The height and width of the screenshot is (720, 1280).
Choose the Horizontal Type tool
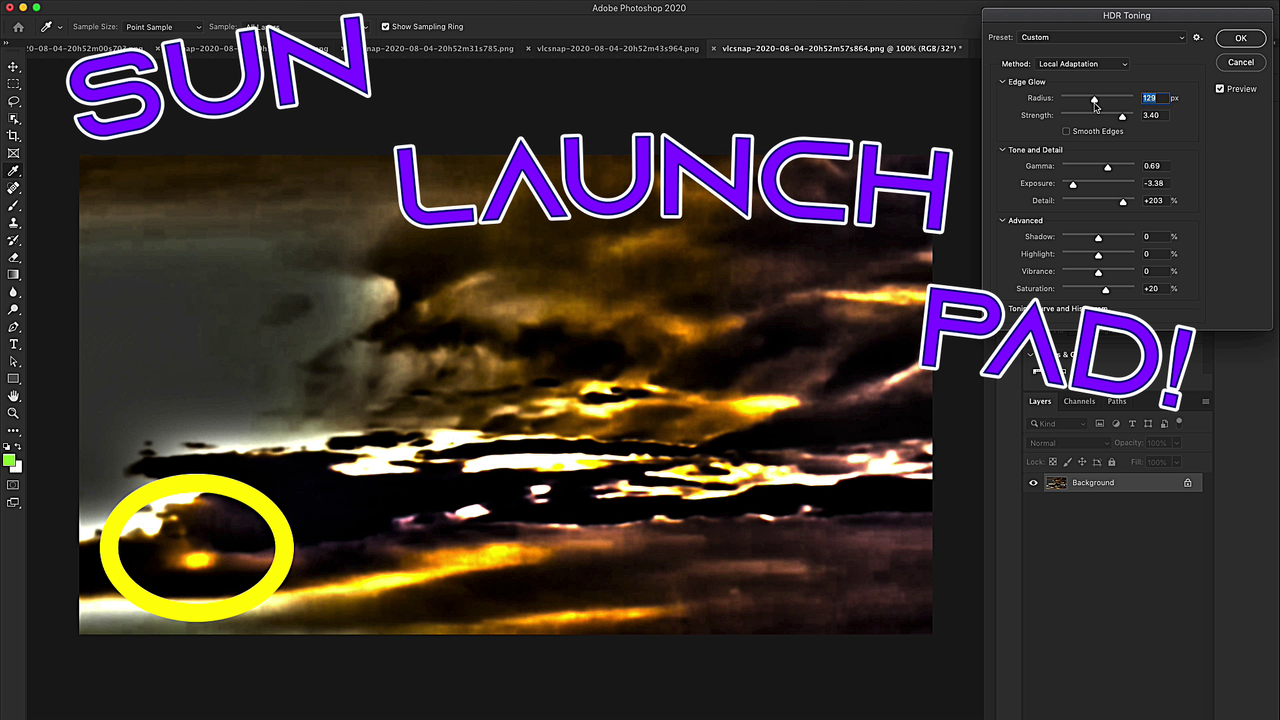coord(13,344)
